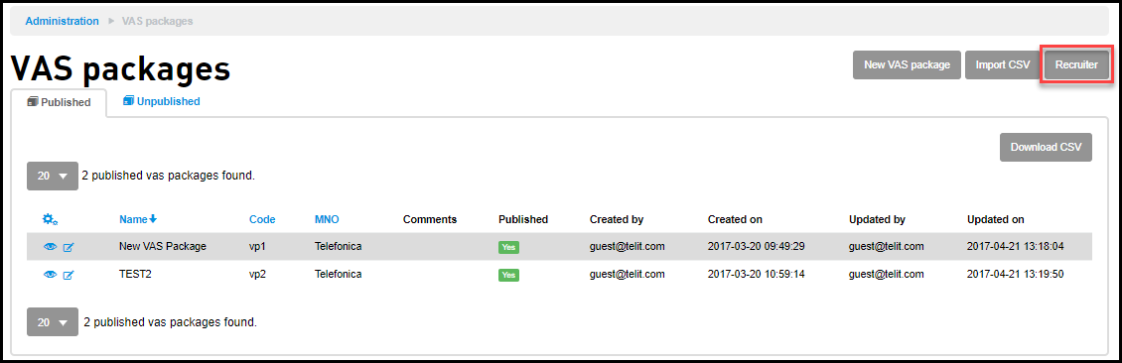This screenshot has width=1122, height=363.
Task: Click the Updated by column header
Action: tap(877, 219)
